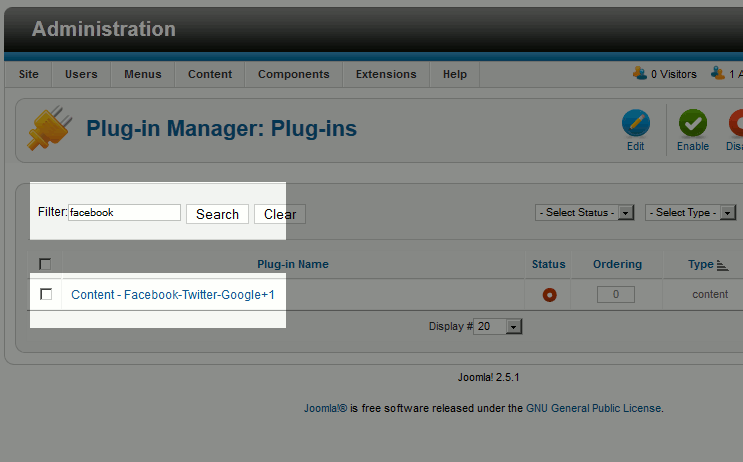Screen dimensions: 743x462
Task: Click the Type column sort icon
Action: tap(723, 265)
